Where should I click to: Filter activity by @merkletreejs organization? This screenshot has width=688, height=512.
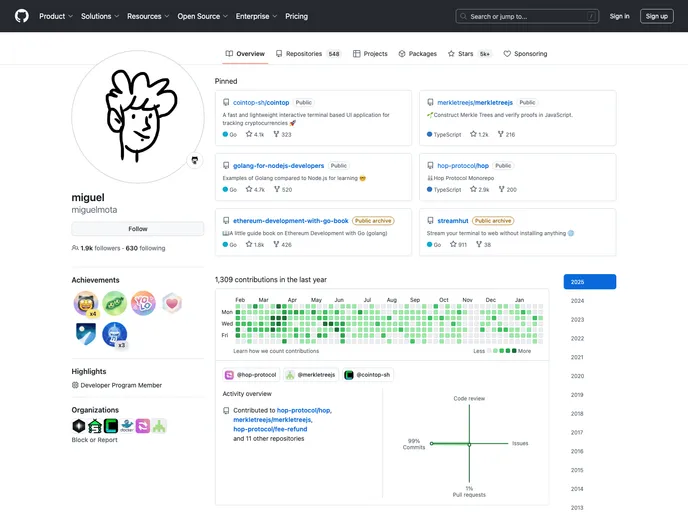311,375
